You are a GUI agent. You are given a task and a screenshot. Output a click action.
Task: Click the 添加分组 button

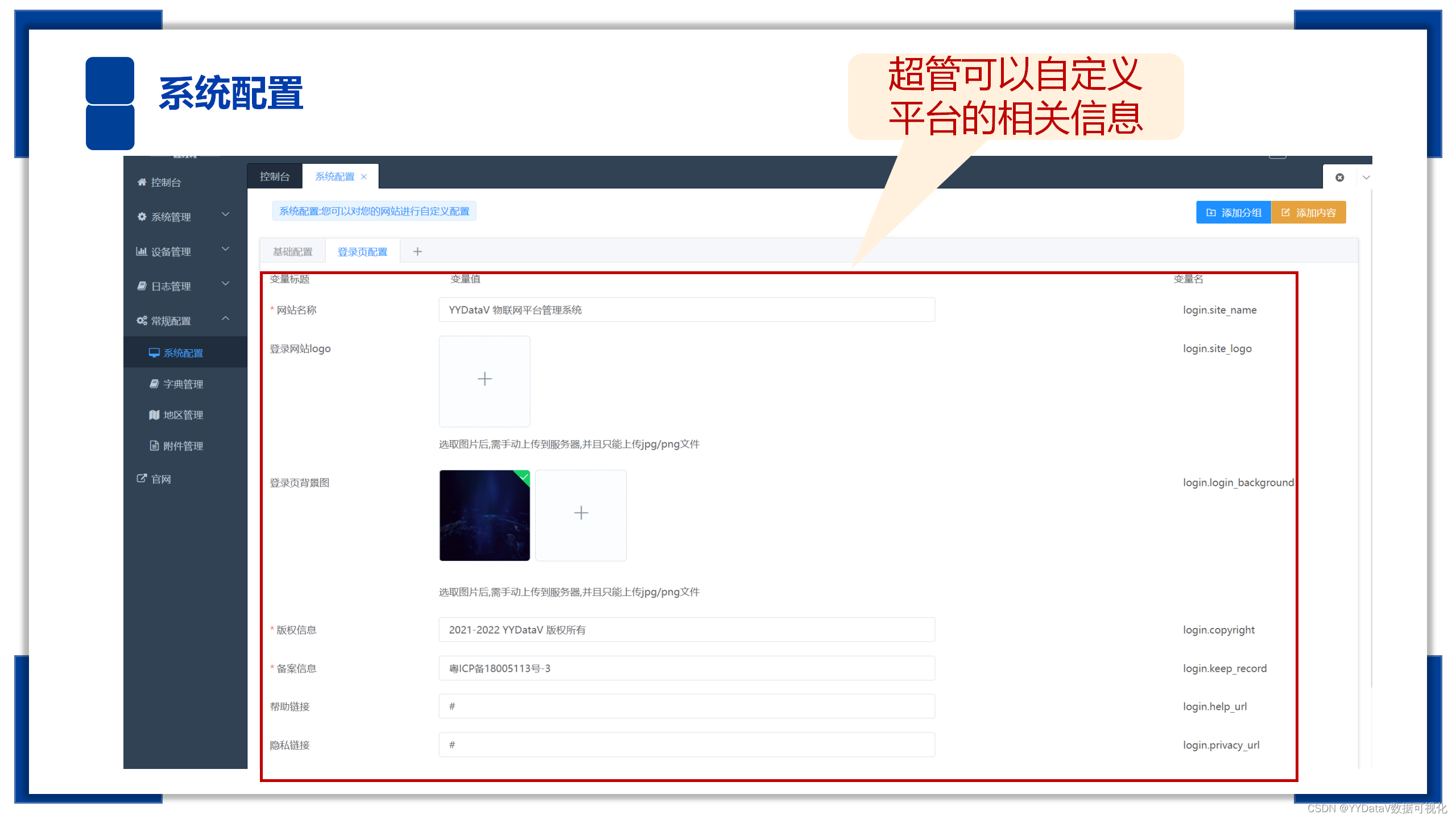click(1233, 212)
